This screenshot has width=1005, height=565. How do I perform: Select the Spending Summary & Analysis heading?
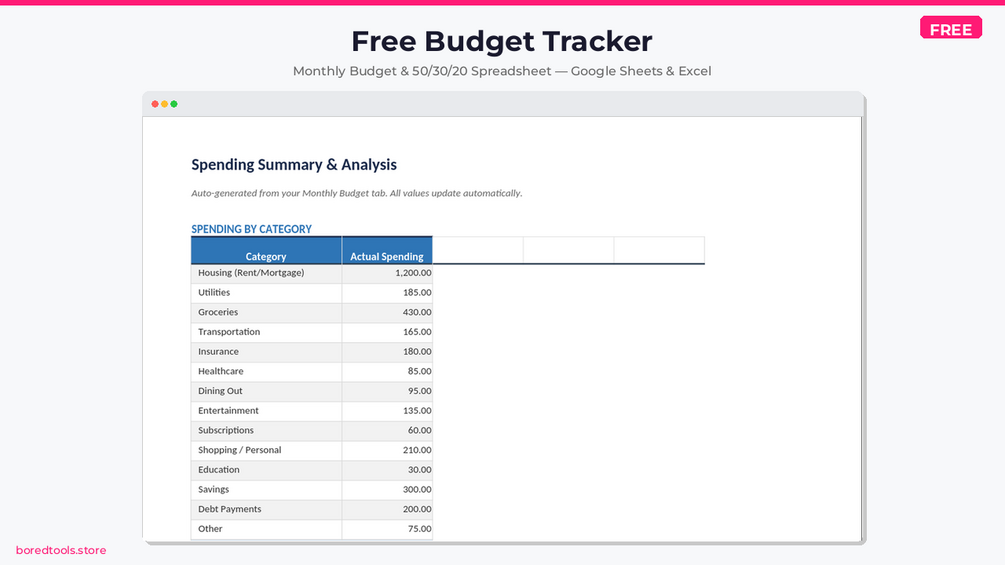(294, 165)
